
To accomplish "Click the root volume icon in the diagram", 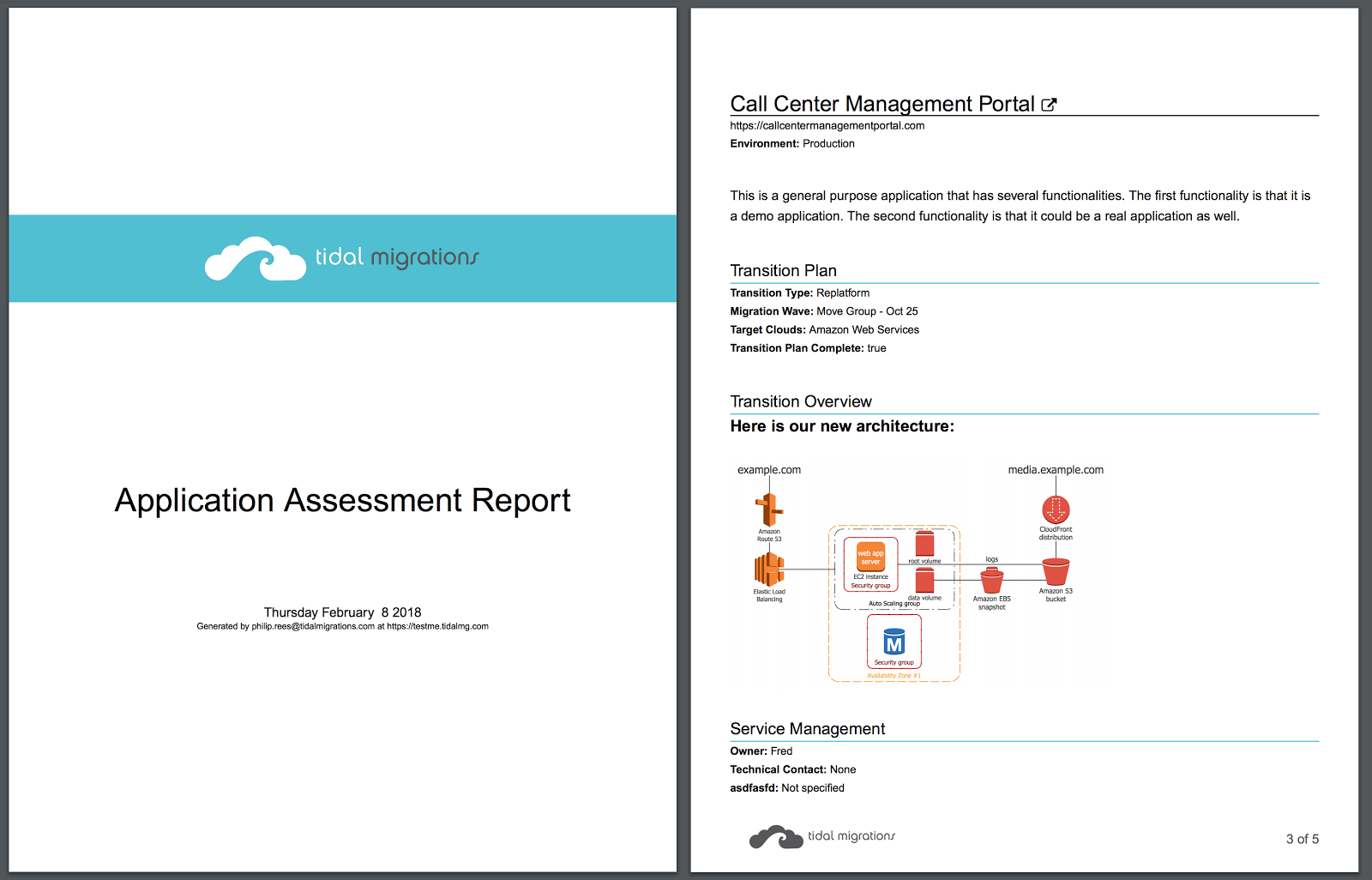I will (924, 544).
